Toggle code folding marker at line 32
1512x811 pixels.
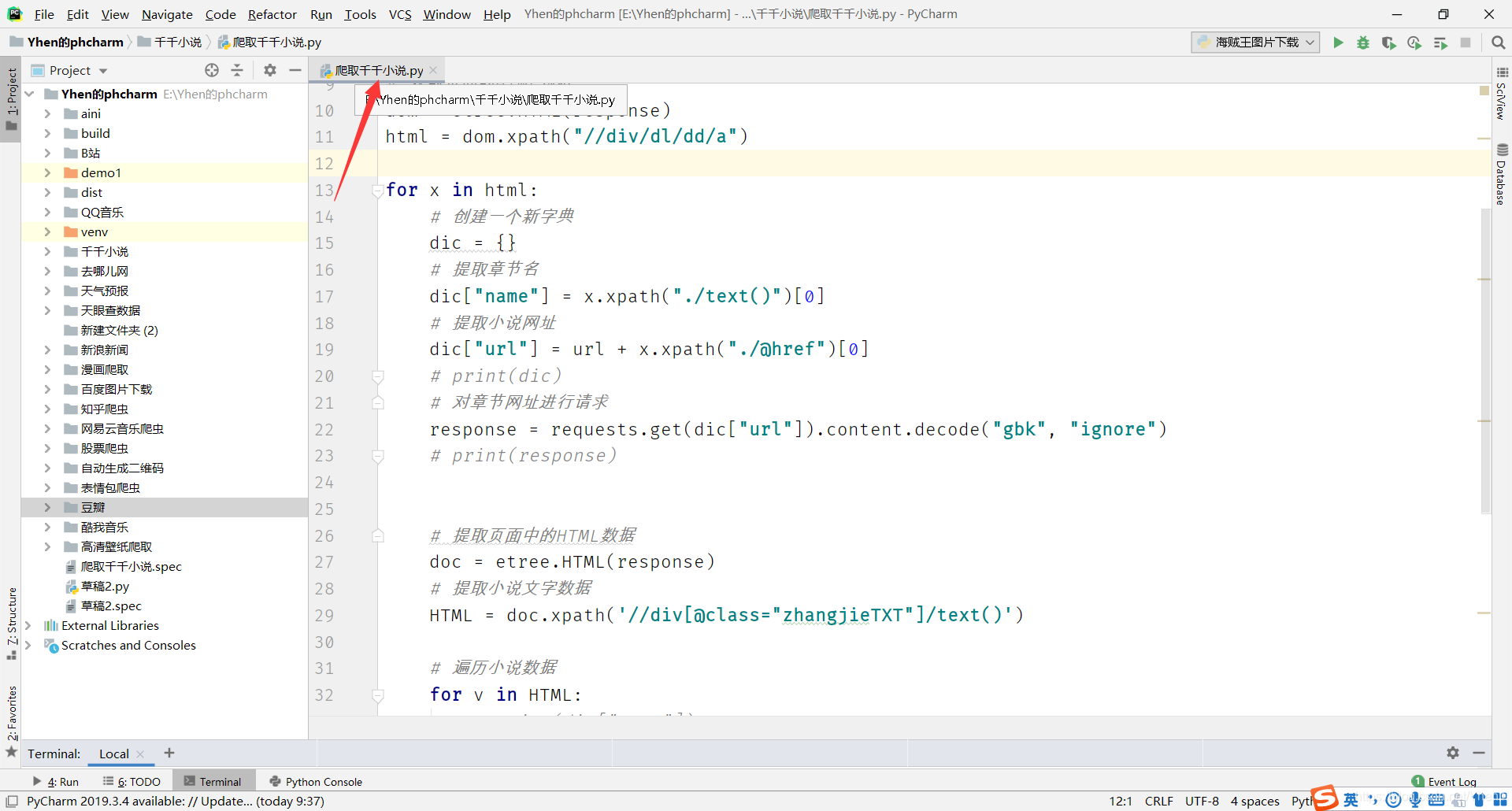point(378,695)
